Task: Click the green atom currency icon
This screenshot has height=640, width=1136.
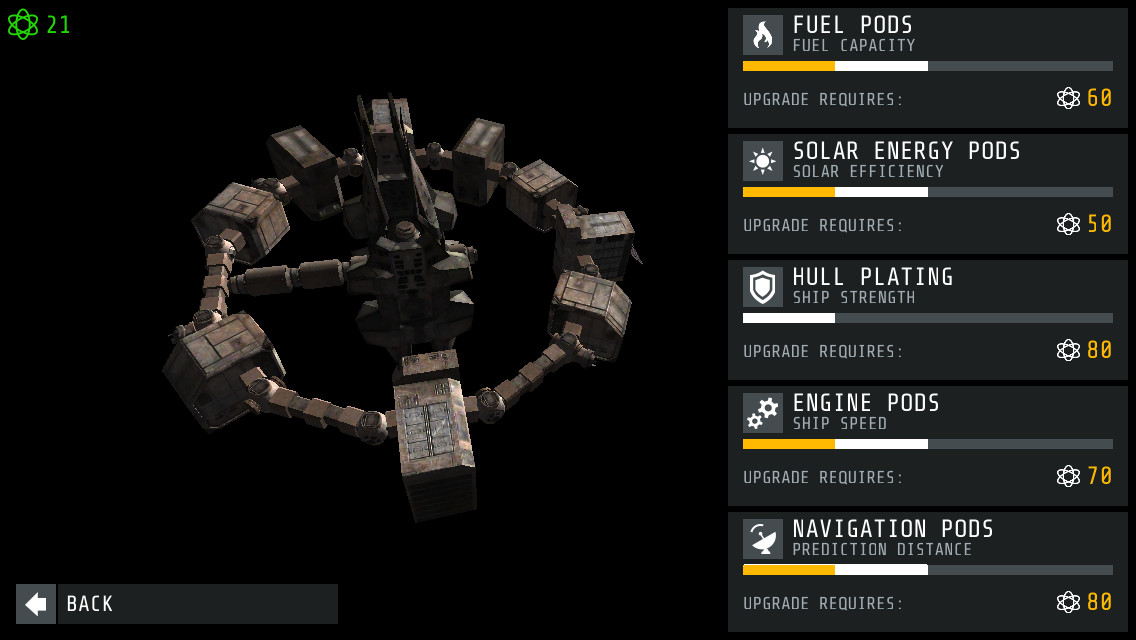Action: [22, 25]
